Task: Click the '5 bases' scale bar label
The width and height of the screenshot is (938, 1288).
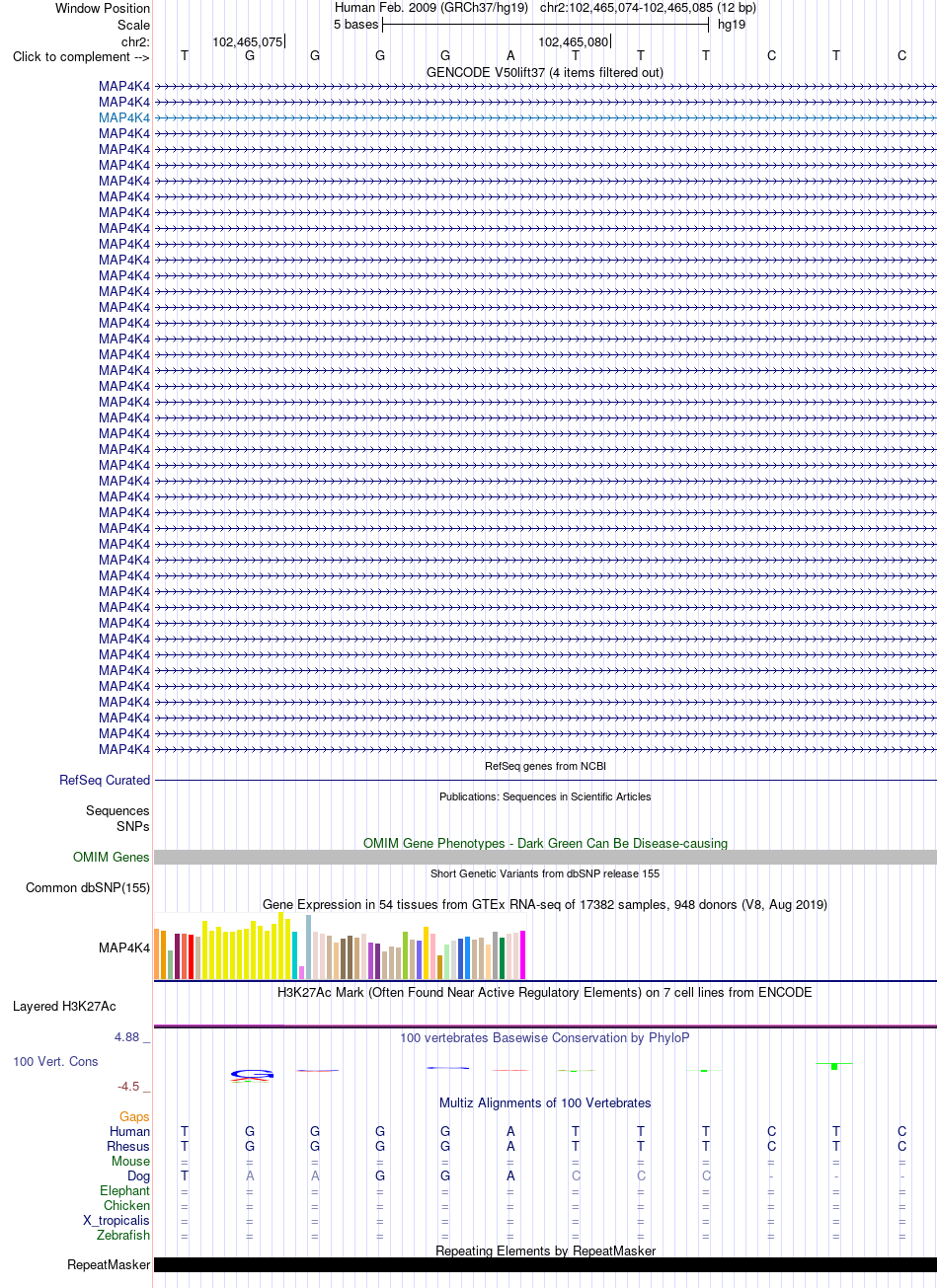Action: click(x=355, y=25)
